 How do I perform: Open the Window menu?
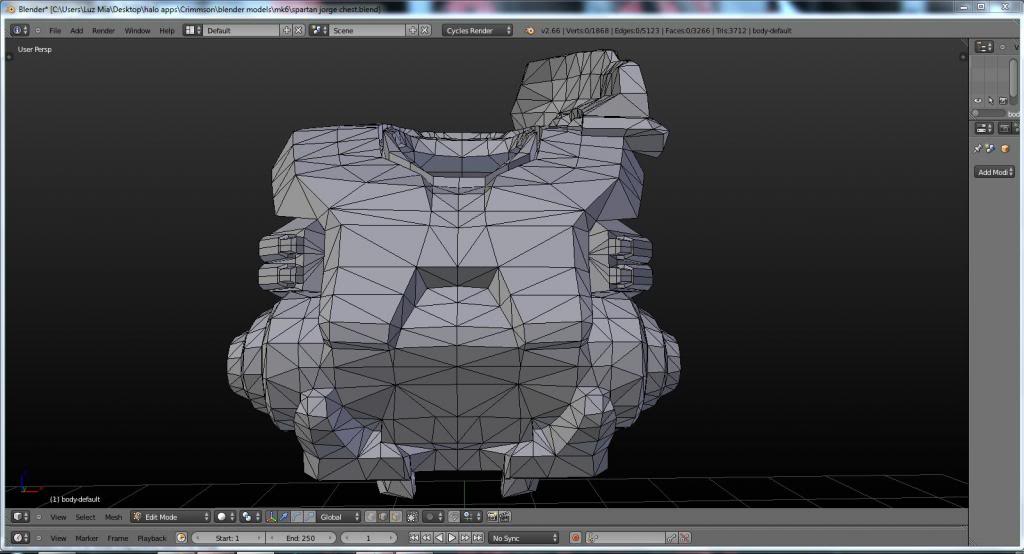point(137,31)
